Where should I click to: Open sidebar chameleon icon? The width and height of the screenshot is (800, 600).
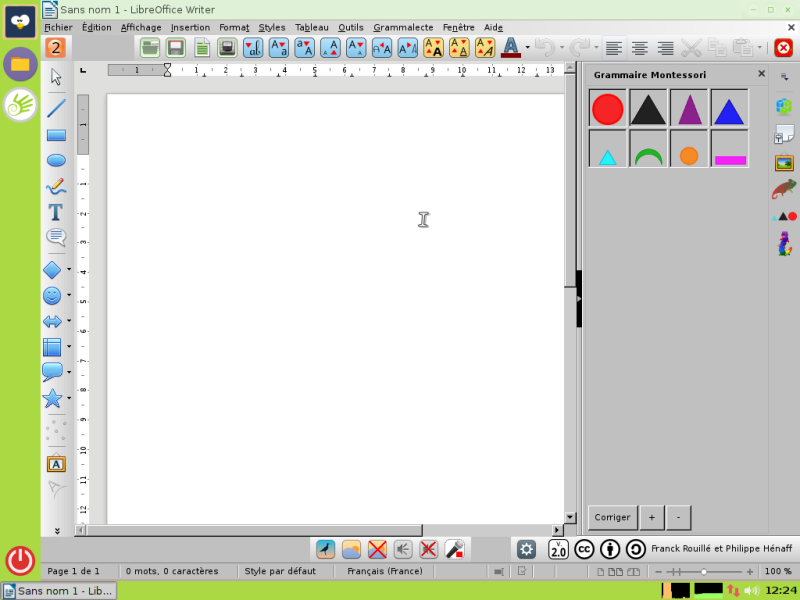click(x=784, y=189)
